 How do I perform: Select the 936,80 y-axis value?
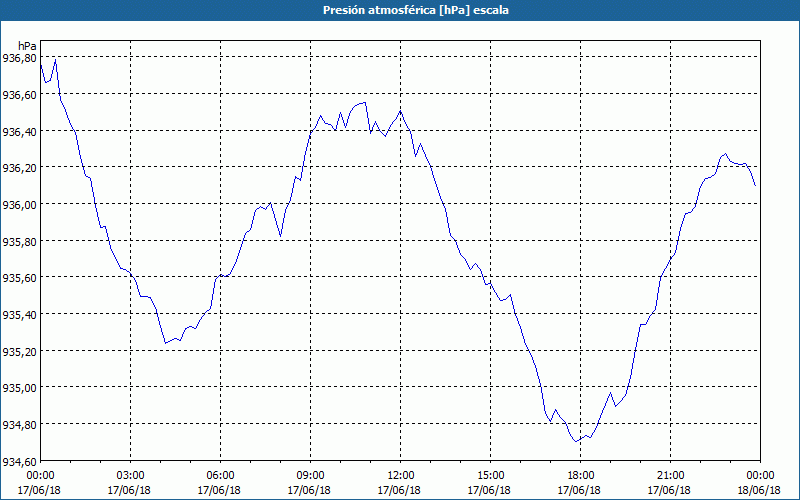click(x=19, y=58)
